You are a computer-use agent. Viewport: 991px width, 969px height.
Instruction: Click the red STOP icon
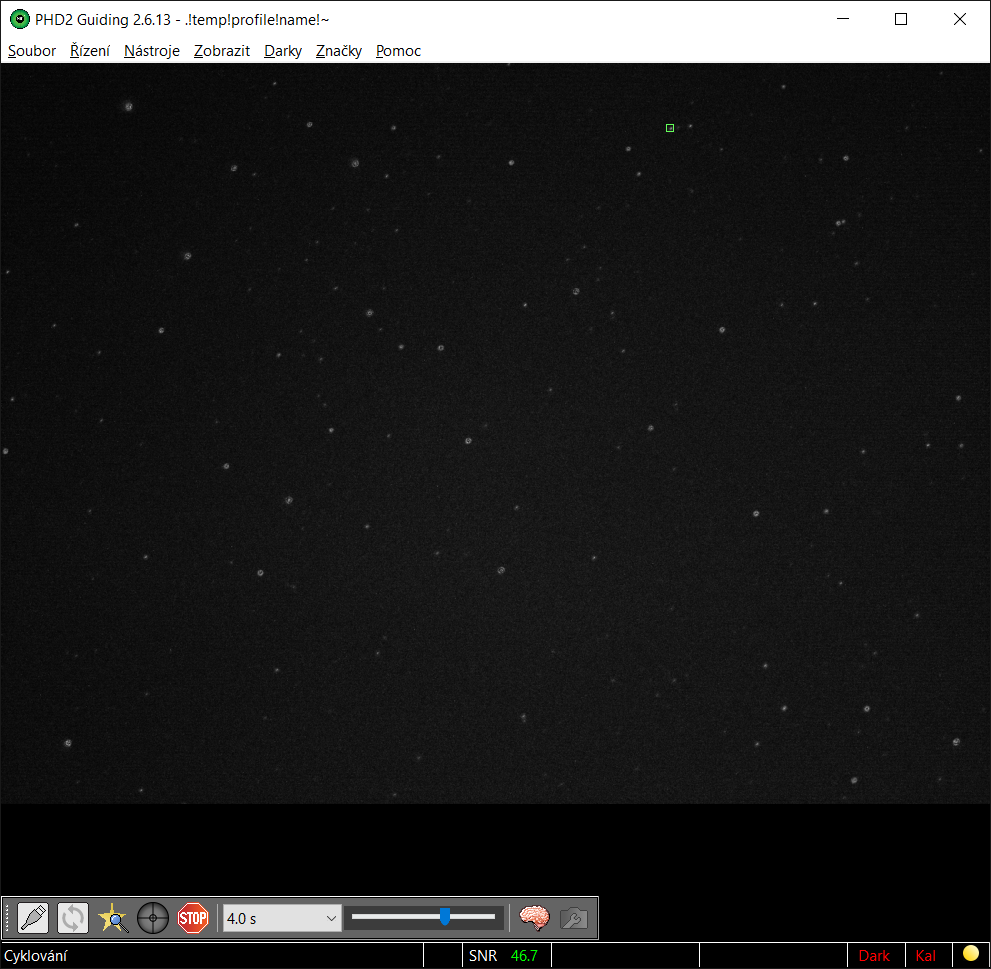click(x=193, y=918)
